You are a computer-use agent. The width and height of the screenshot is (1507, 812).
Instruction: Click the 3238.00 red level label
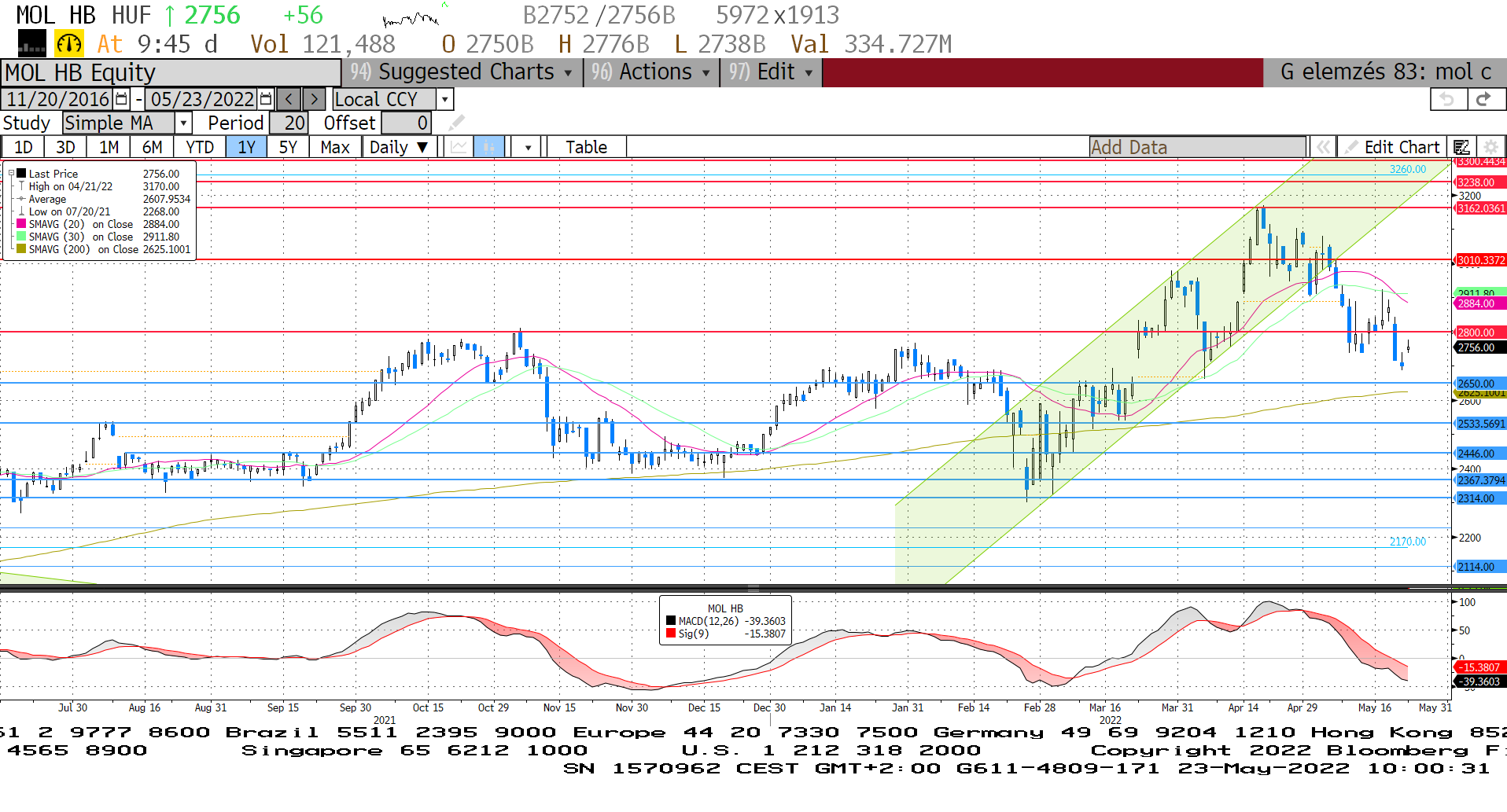[x=1480, y=182]
